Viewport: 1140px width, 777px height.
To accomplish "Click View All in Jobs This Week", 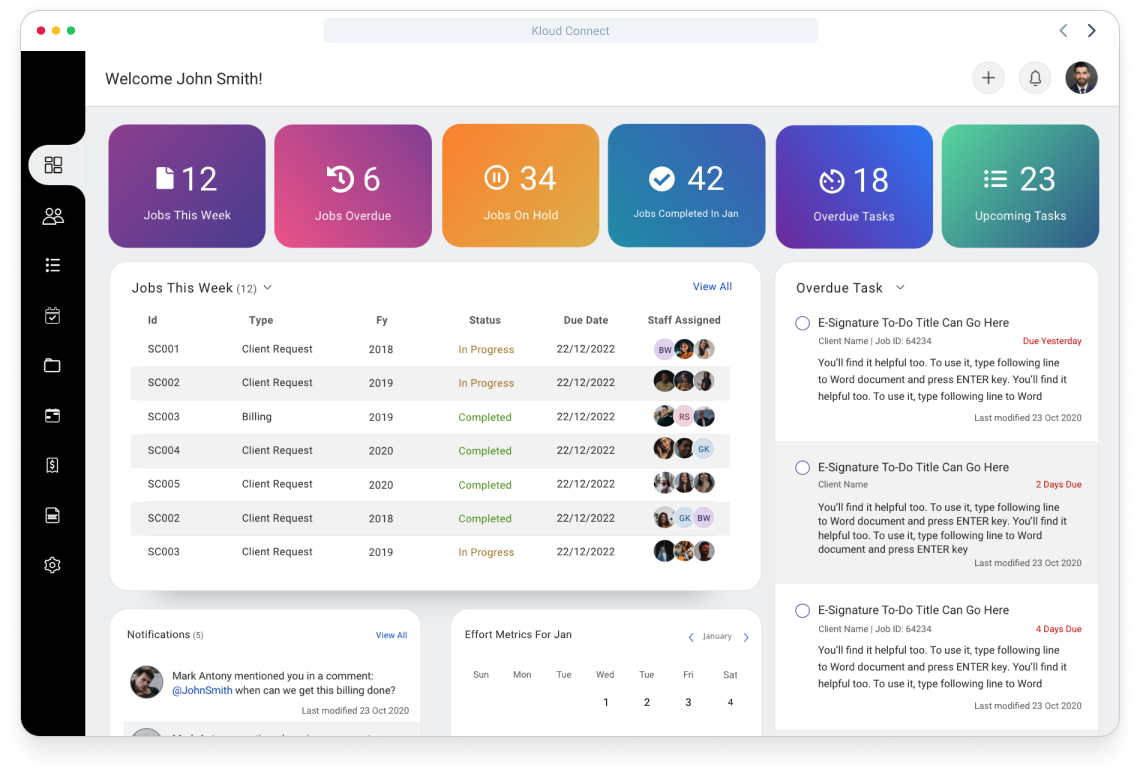I will tap(712, 287).
